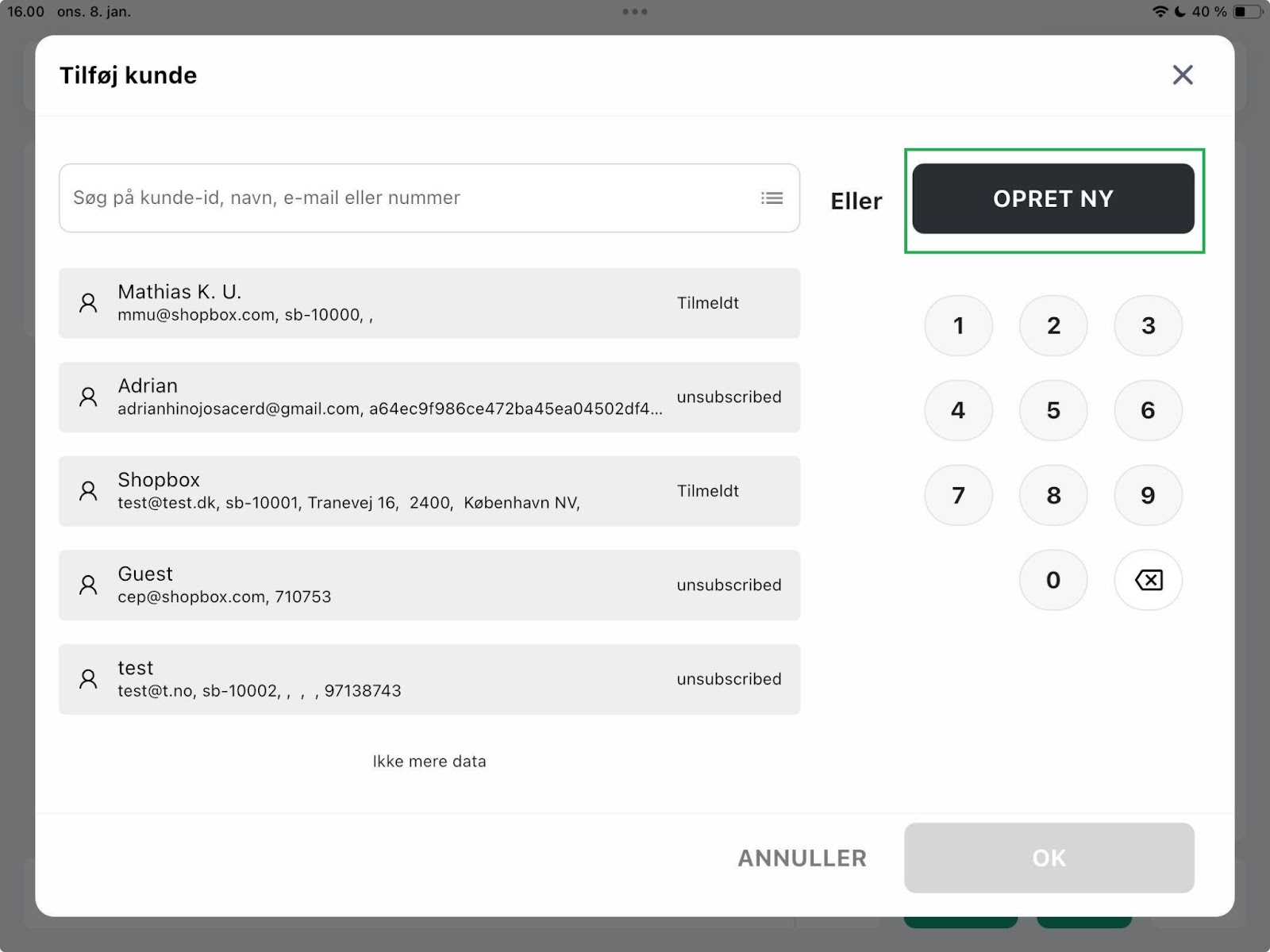Click person icon beside Guest
The image size is (1270, 952).
tap(88, 585)
